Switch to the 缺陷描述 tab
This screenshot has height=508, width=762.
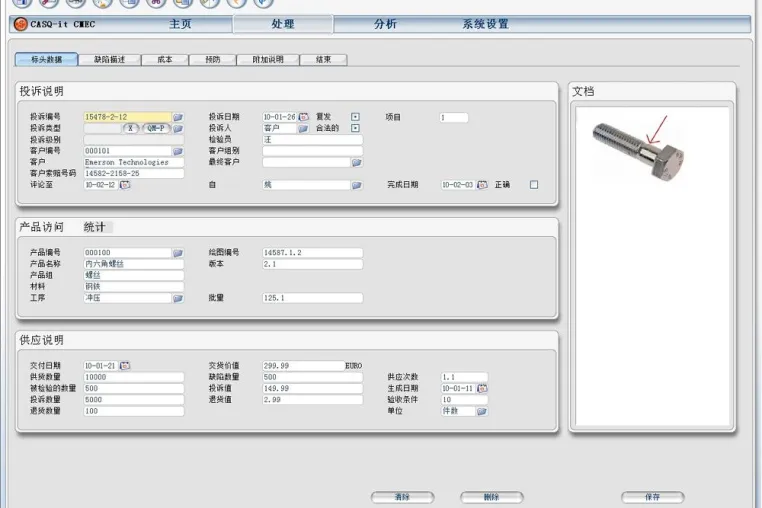click(109, 59)
